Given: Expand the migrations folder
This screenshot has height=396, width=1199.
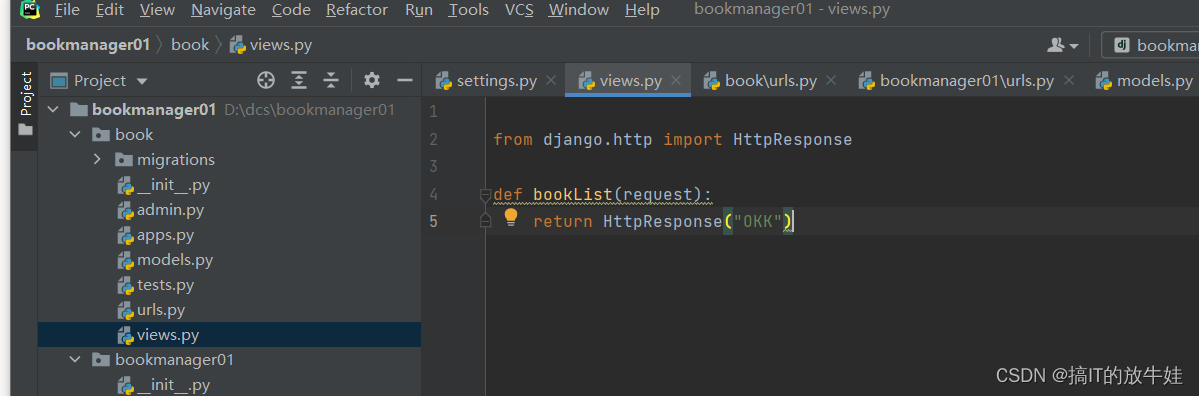Looking at the screenshot, I should click(x=97, y=160).
